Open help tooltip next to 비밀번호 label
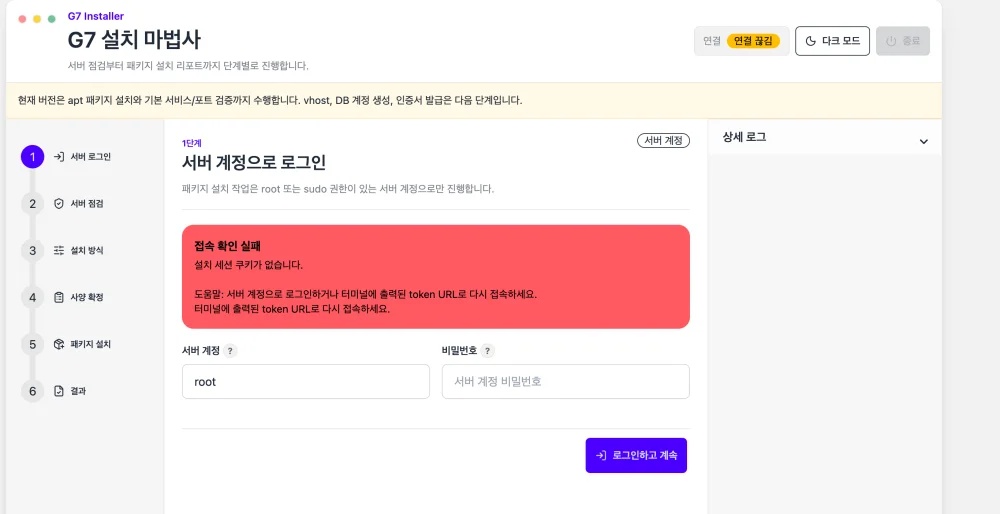The width and height of the screenshot is (1000, 514). point(487,351)
